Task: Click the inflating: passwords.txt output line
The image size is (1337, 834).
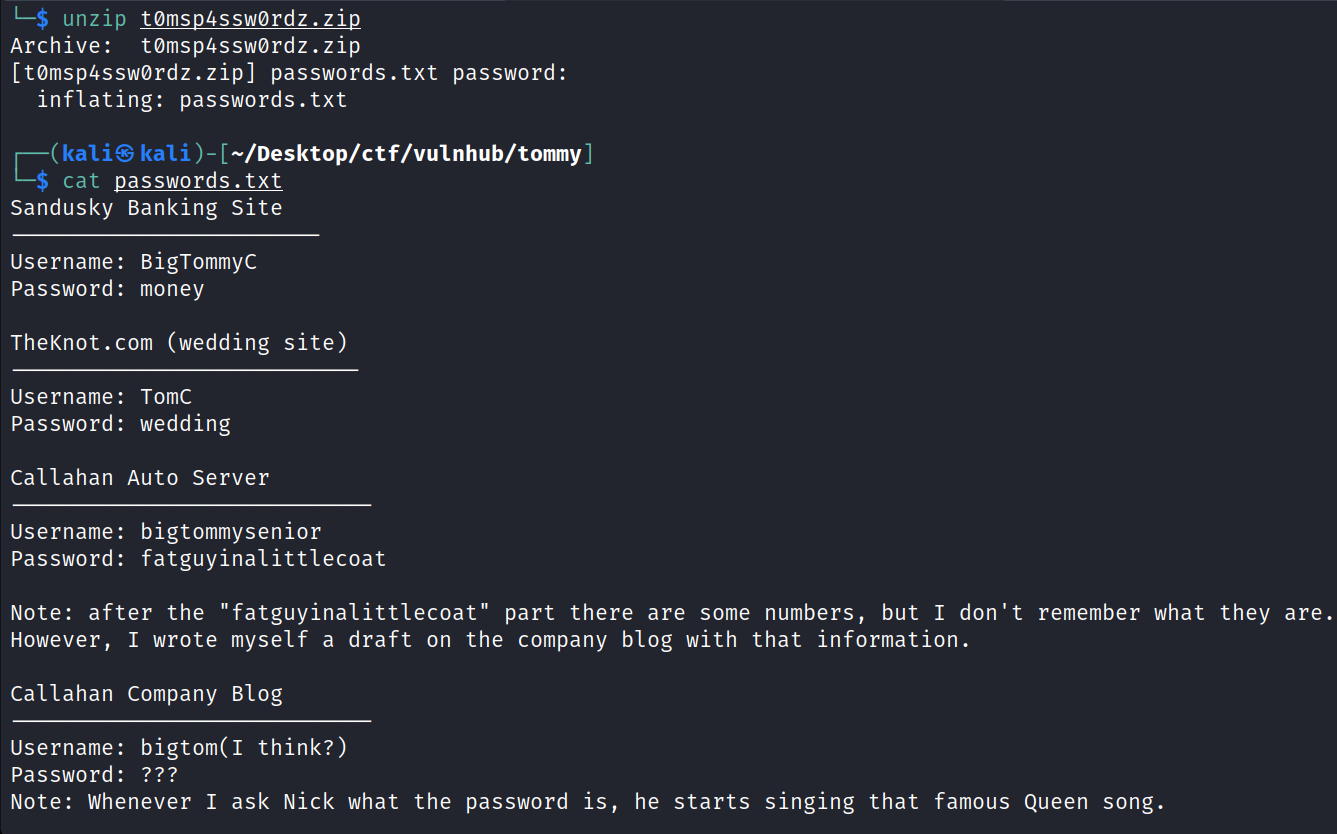Action: coord(192,100)
